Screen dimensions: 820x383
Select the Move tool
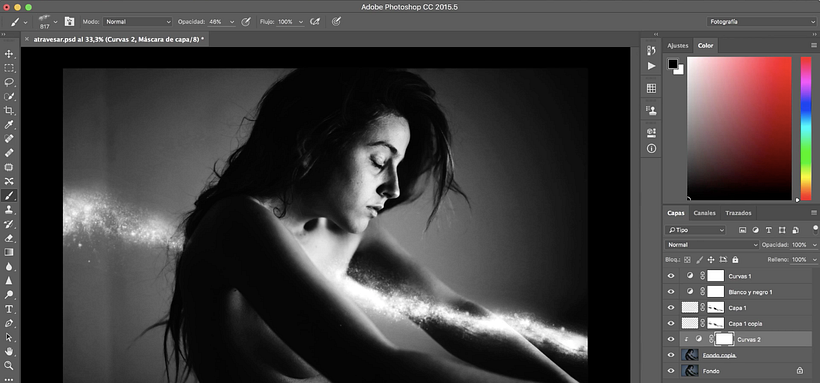click(9, 54)
